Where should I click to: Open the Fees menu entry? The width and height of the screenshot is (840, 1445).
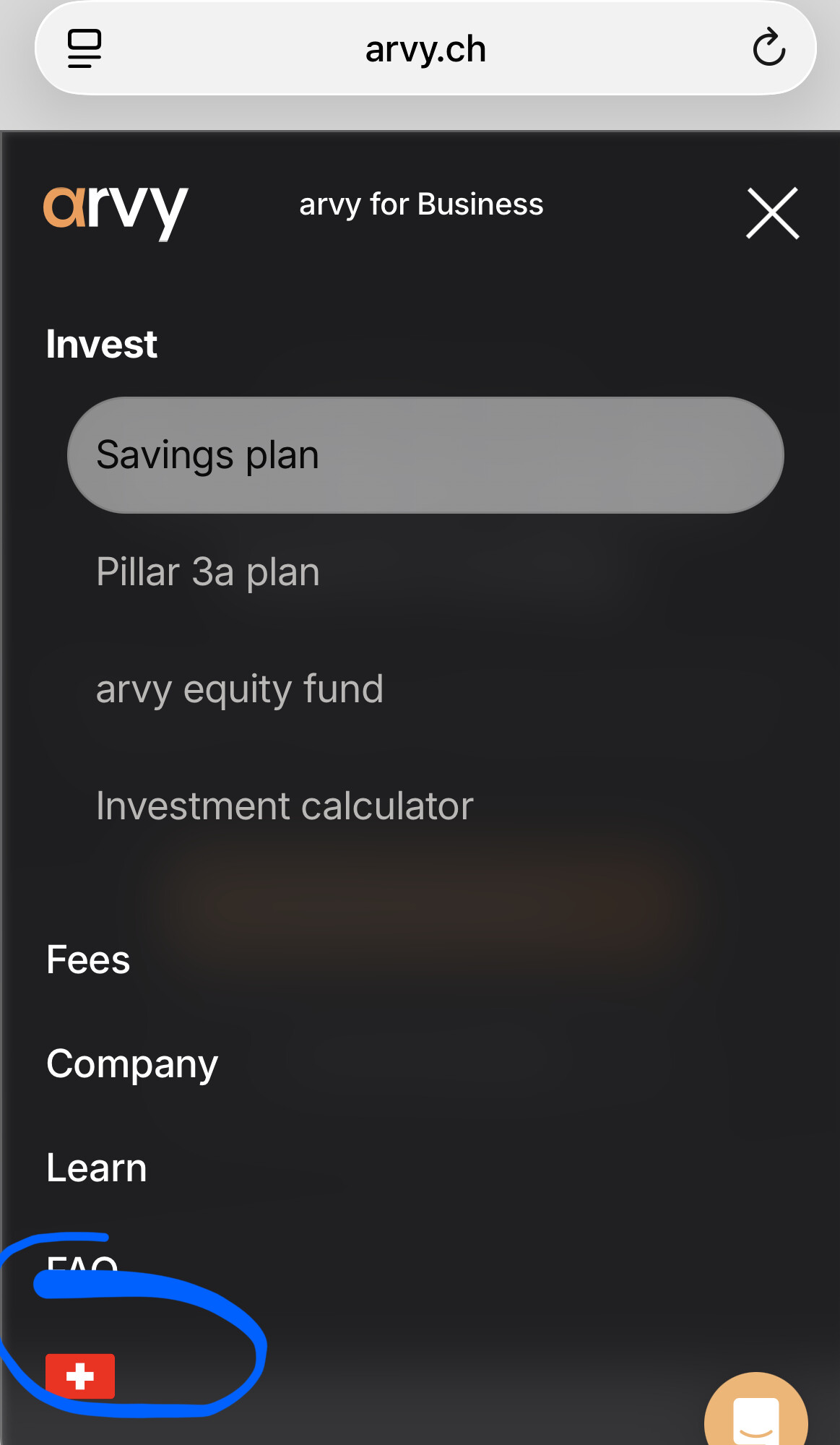click(x=88, y=960)
